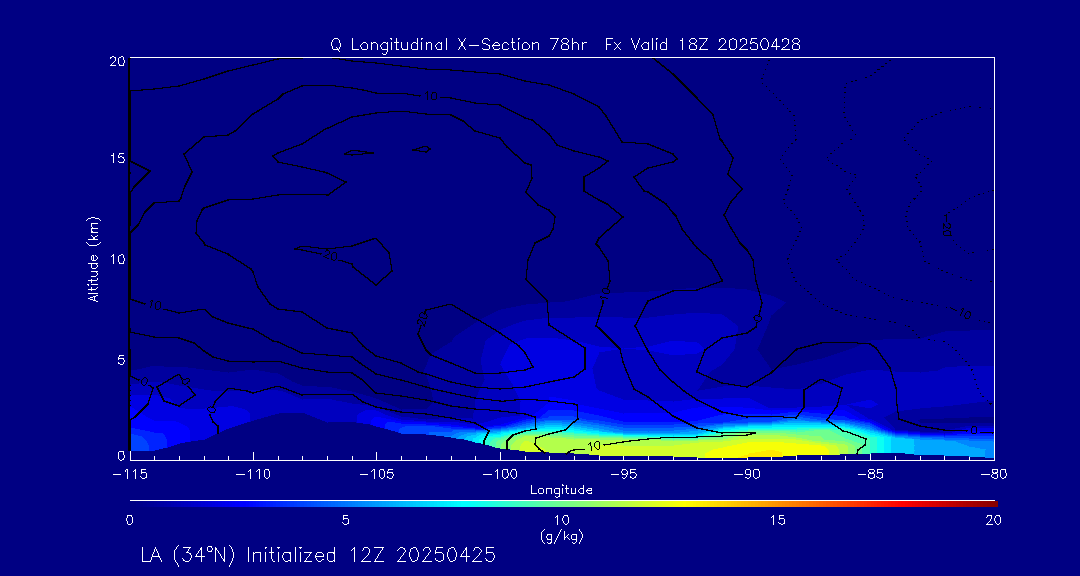Click the '20' contour label near 10 km altitude
Image resolution: width=1080 pixels, height=576 pixels.
point(331,255)
